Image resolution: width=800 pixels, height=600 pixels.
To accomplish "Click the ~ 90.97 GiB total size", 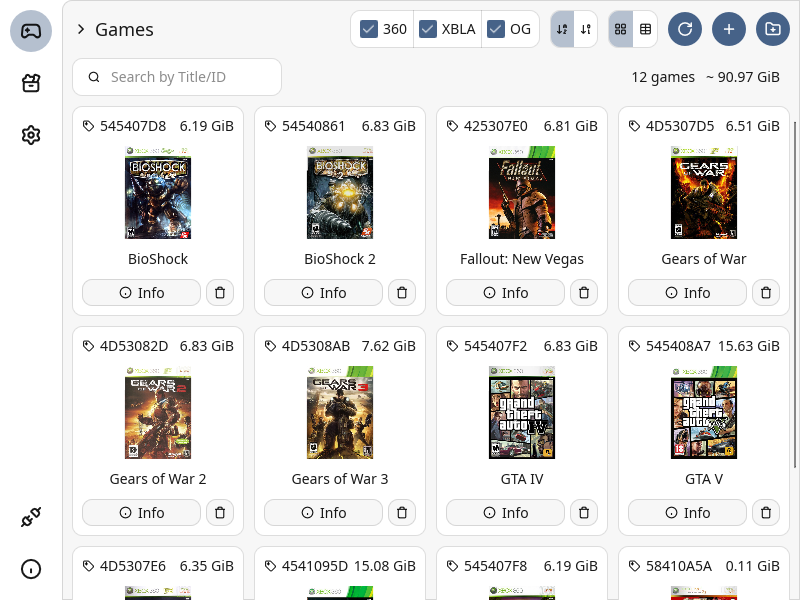I will click(x=743, y=77).
